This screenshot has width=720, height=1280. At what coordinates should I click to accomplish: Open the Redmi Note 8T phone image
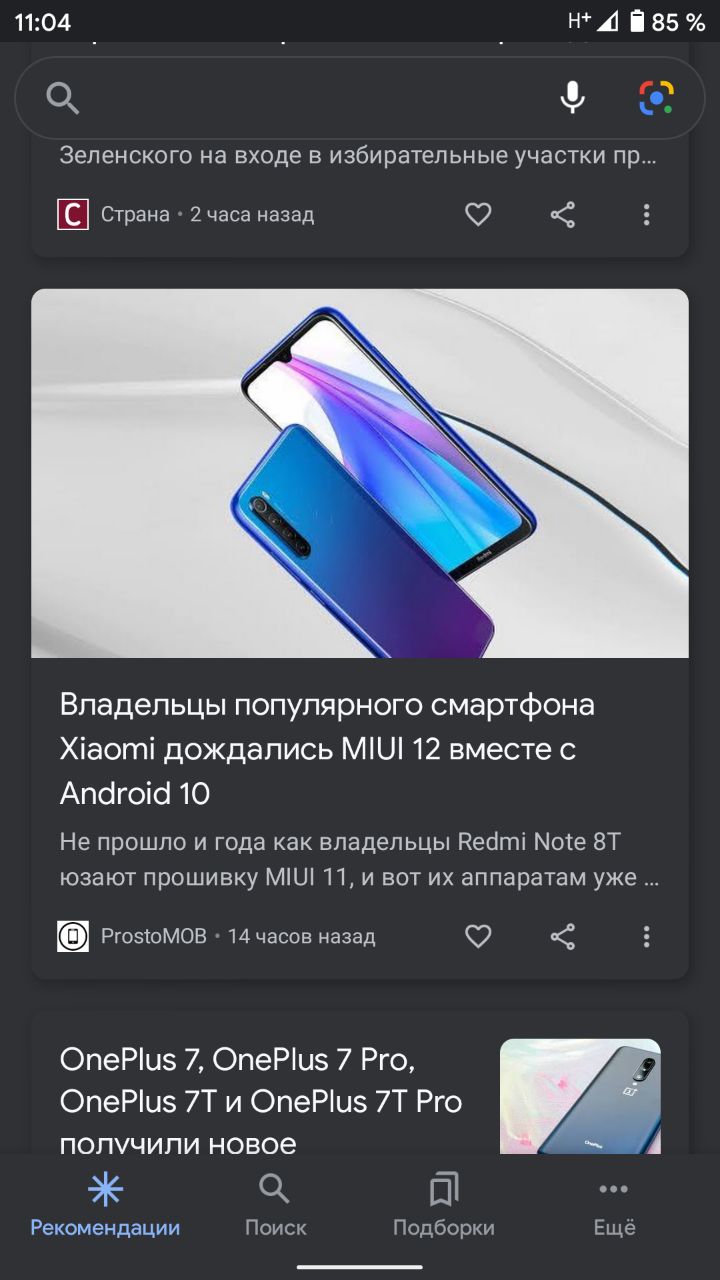tap(360, 473)
